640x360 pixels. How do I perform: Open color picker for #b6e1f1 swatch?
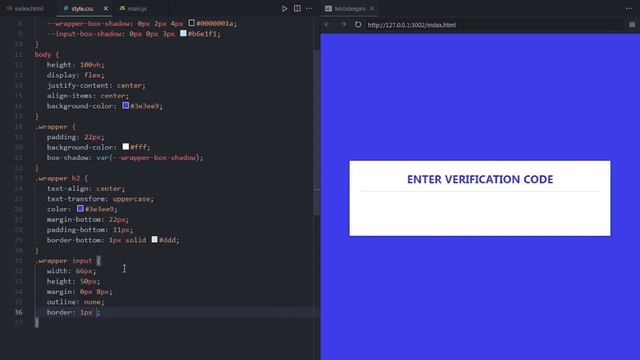coord(183,33)
